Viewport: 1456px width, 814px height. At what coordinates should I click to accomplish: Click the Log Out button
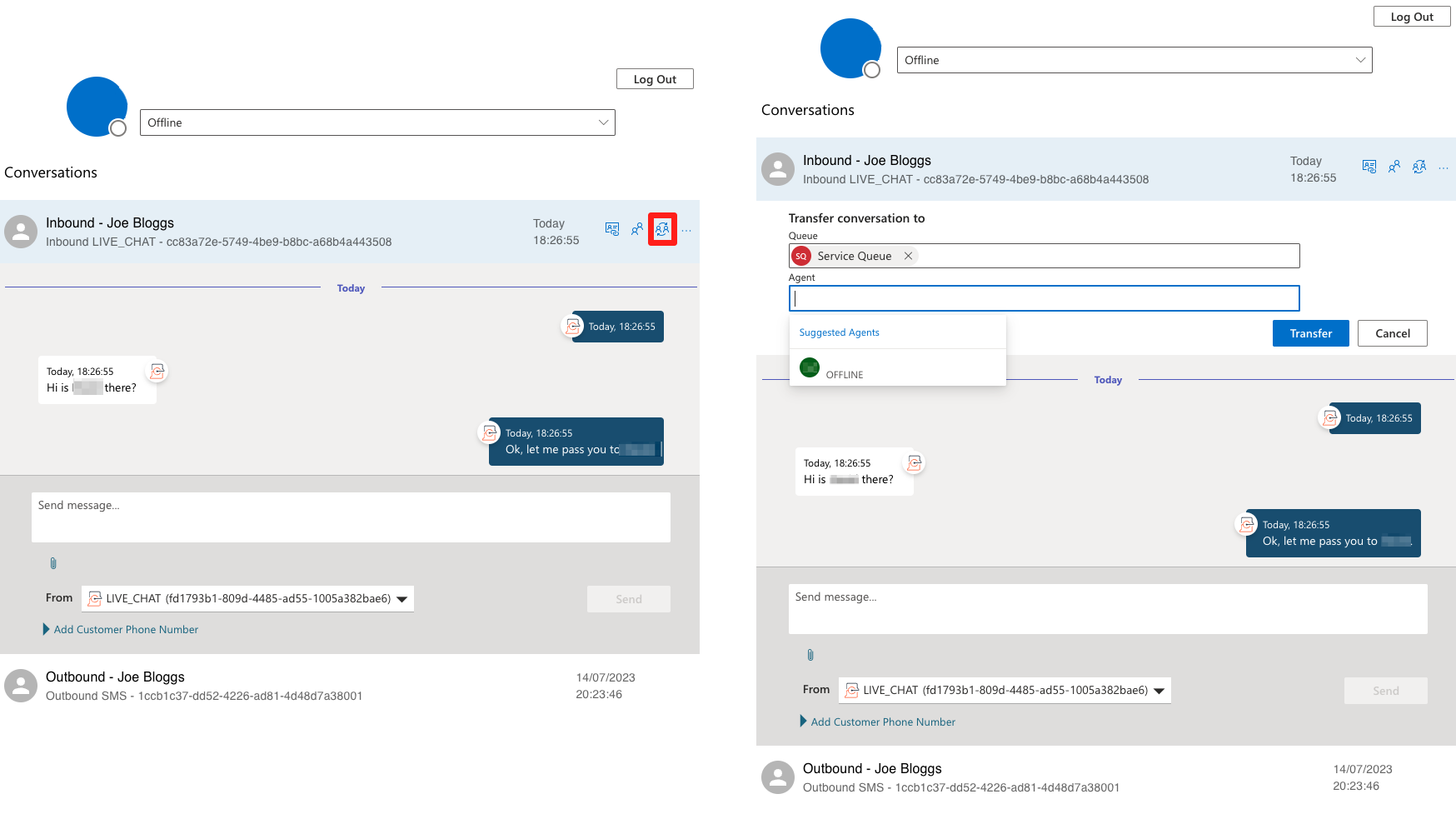click(x=654, y=78)
